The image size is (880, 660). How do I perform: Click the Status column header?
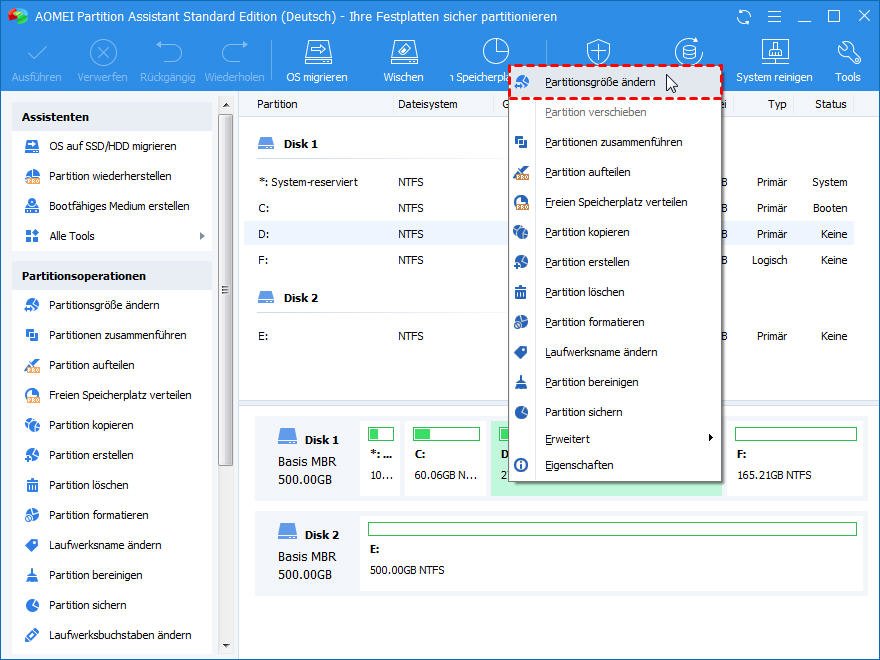(831, 104)
